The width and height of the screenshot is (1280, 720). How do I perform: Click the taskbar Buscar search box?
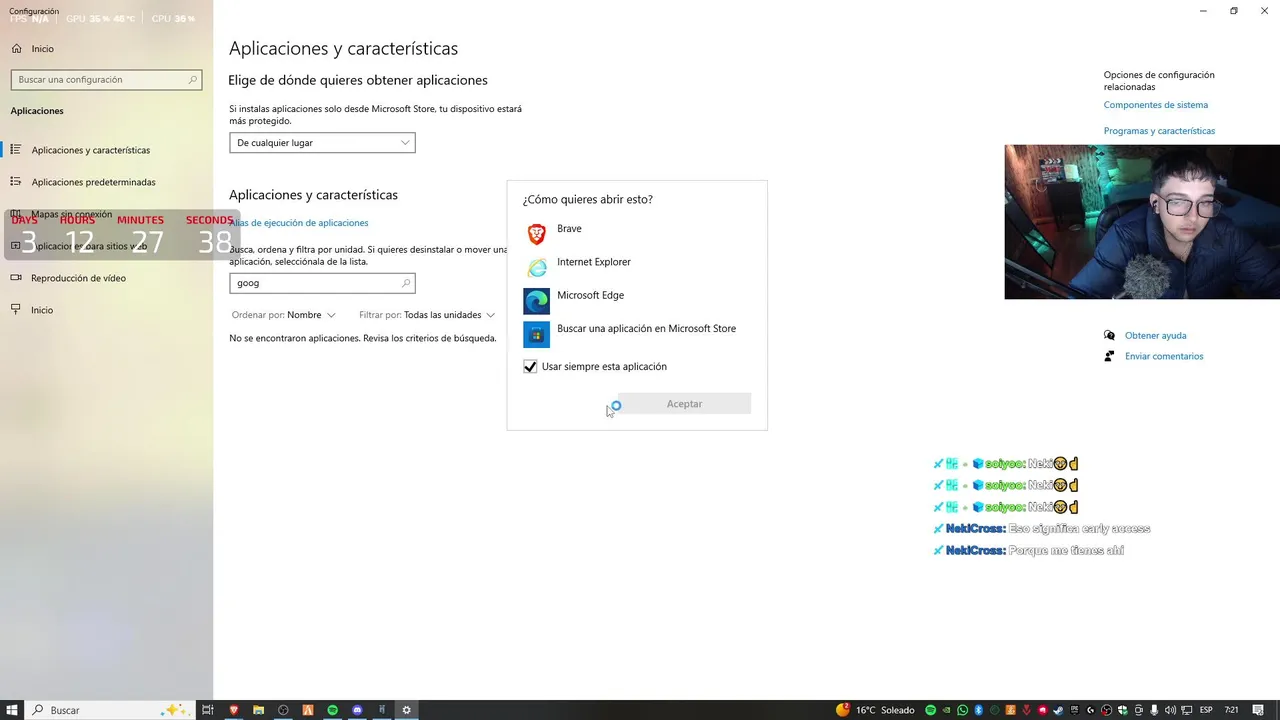[x=110, y=710]
